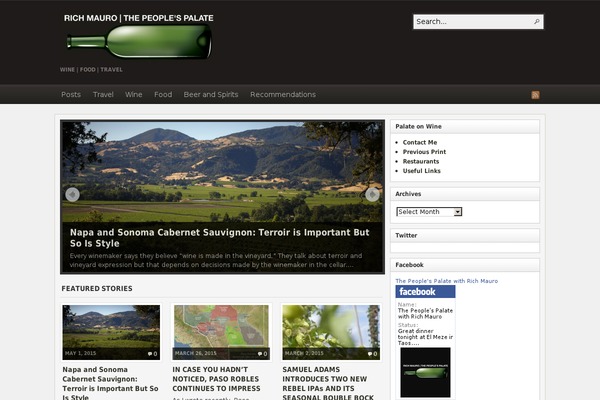Viewport: 600px width, 400px height.
Task: Click the search magnifier icon
Action: [536, 21]
